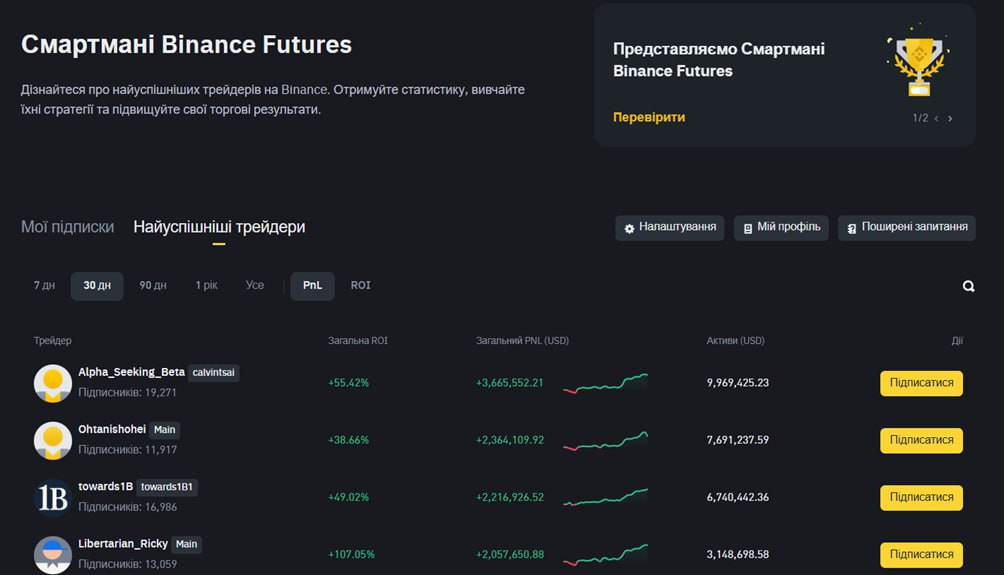Click the Main tag next to Ohtanishohei
This screenshot has width=1004, height=575.
click(165, 430)
